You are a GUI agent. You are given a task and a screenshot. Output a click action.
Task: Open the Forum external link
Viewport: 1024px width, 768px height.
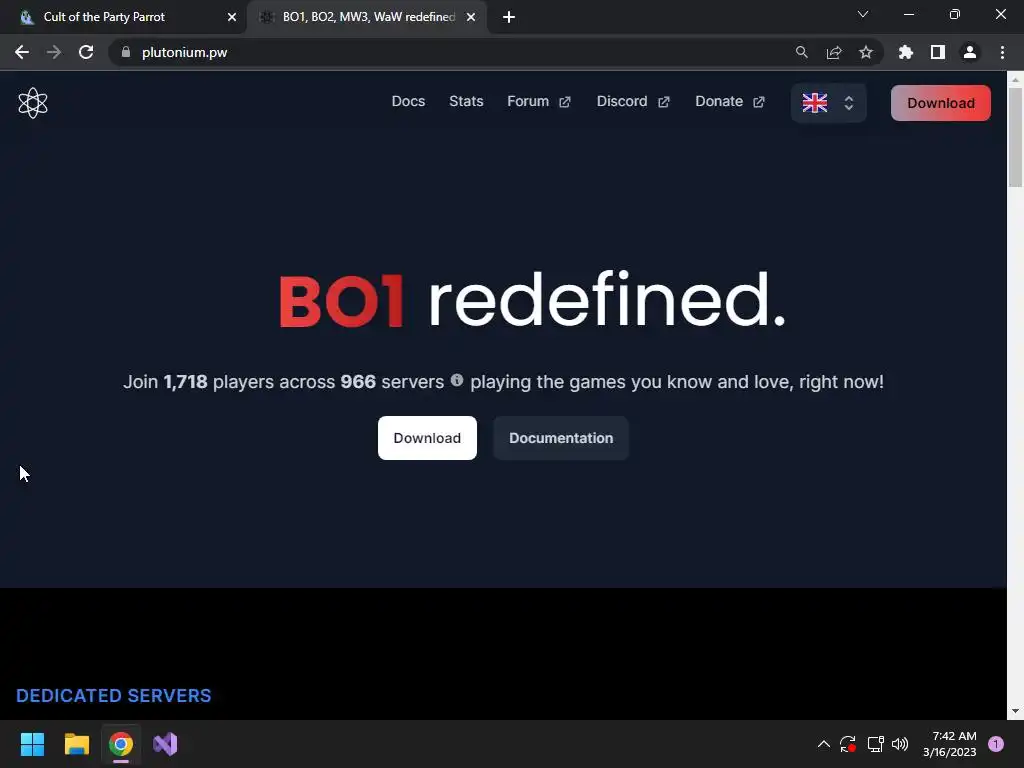tap(539, 101)
